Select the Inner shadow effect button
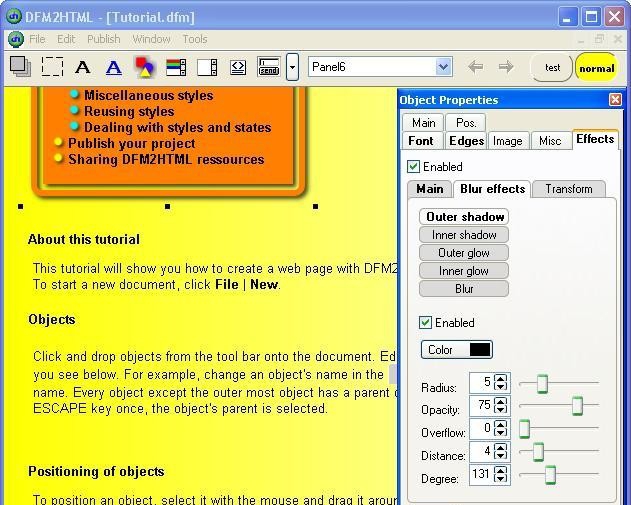The width and height of the screenshot is (631, 505). point(463,235)
